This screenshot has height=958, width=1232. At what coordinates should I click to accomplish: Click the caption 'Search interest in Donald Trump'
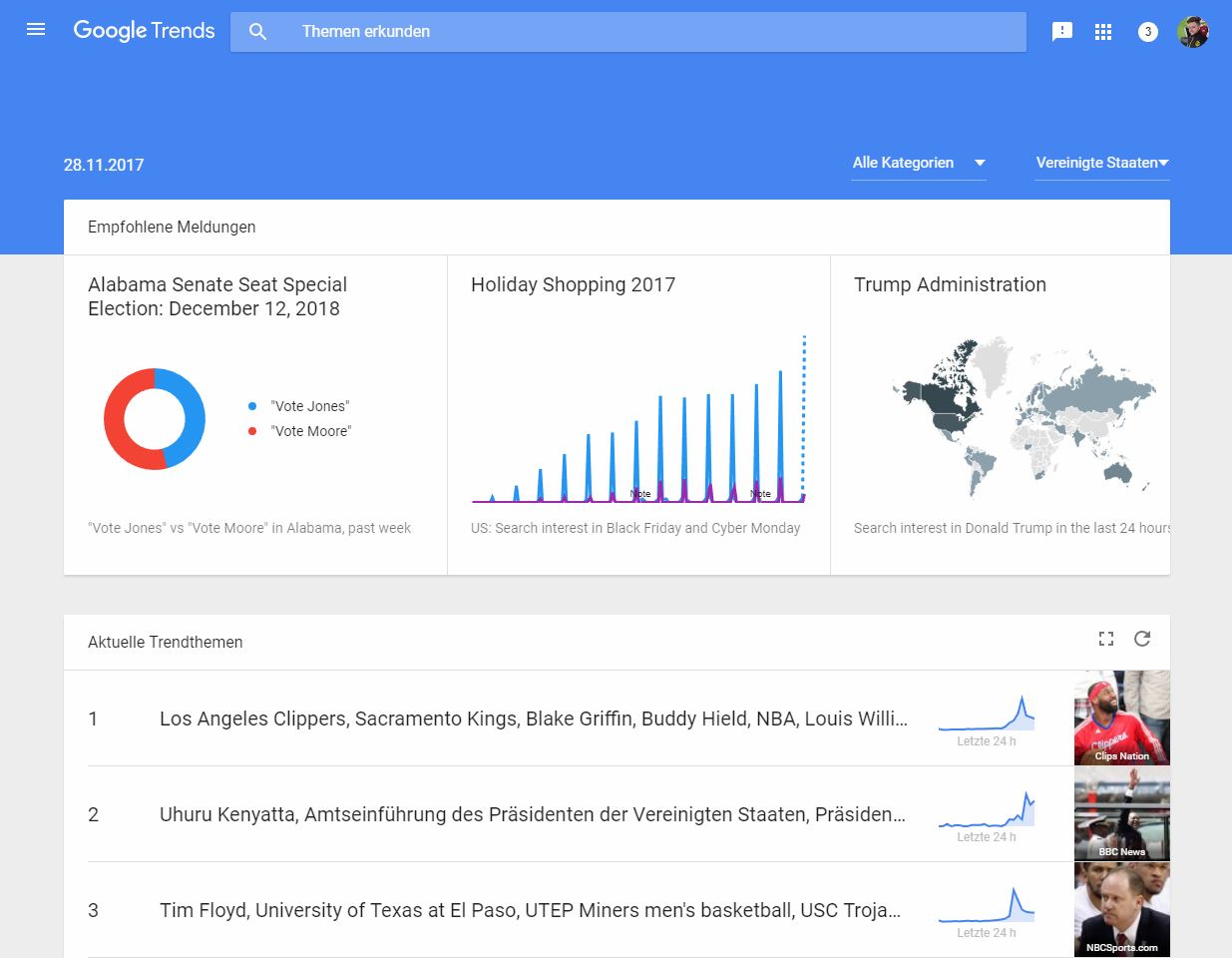(1012, 528)
